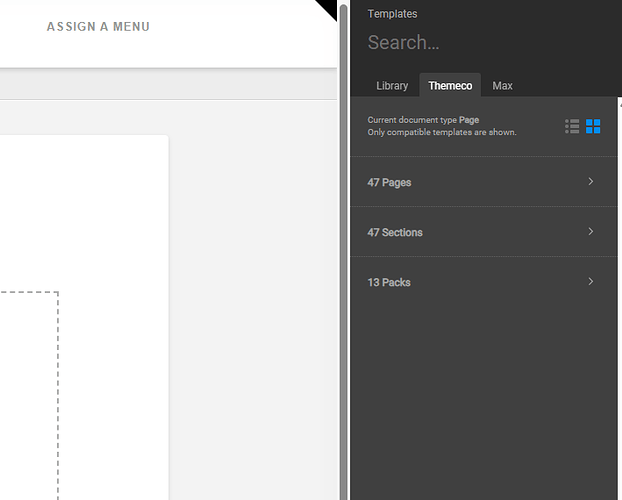Click the empty panel area below Packs
Viewport: 622px width, 500px height.
coord(485,400)
